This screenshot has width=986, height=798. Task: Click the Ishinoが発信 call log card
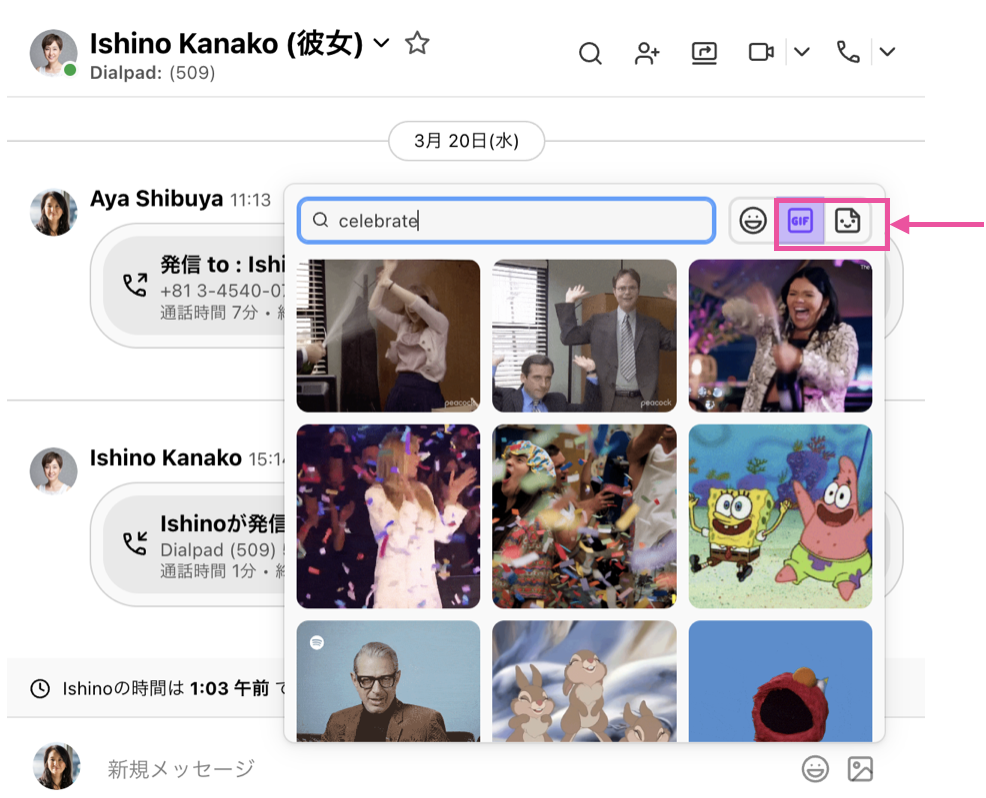click(195, 545)
